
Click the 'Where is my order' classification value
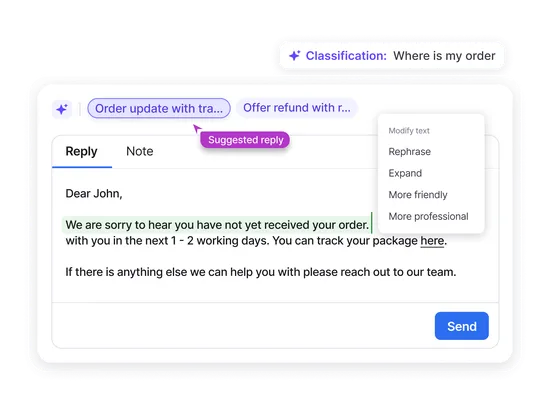pyautogui.click(x=444, y=56)
